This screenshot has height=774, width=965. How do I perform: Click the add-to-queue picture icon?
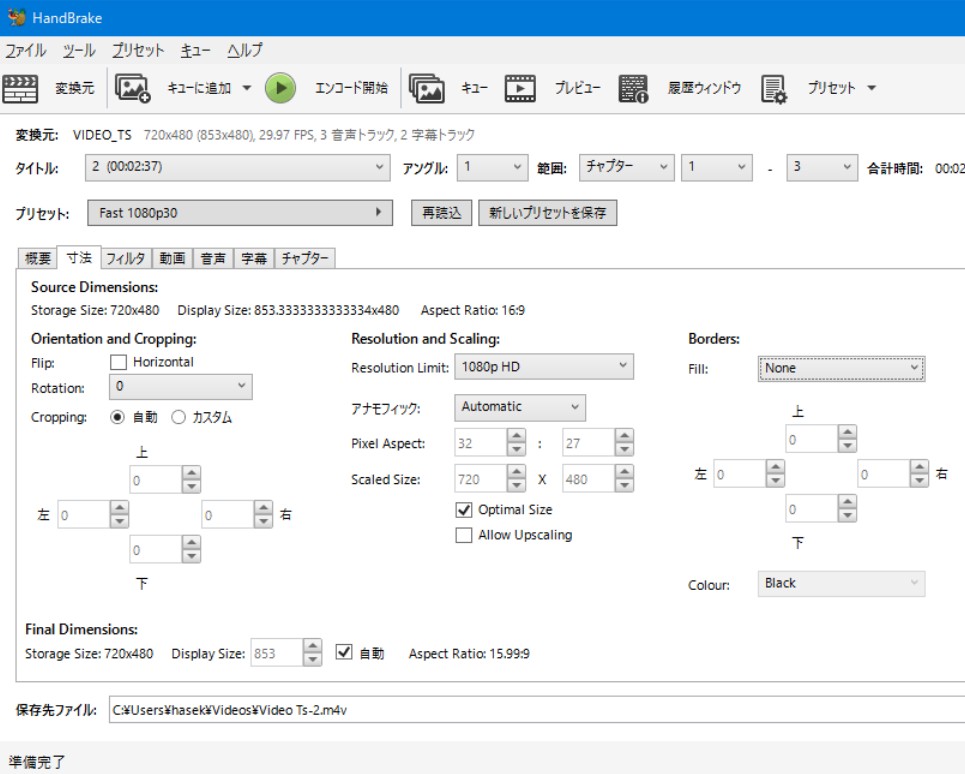click(x=132, y=88)
